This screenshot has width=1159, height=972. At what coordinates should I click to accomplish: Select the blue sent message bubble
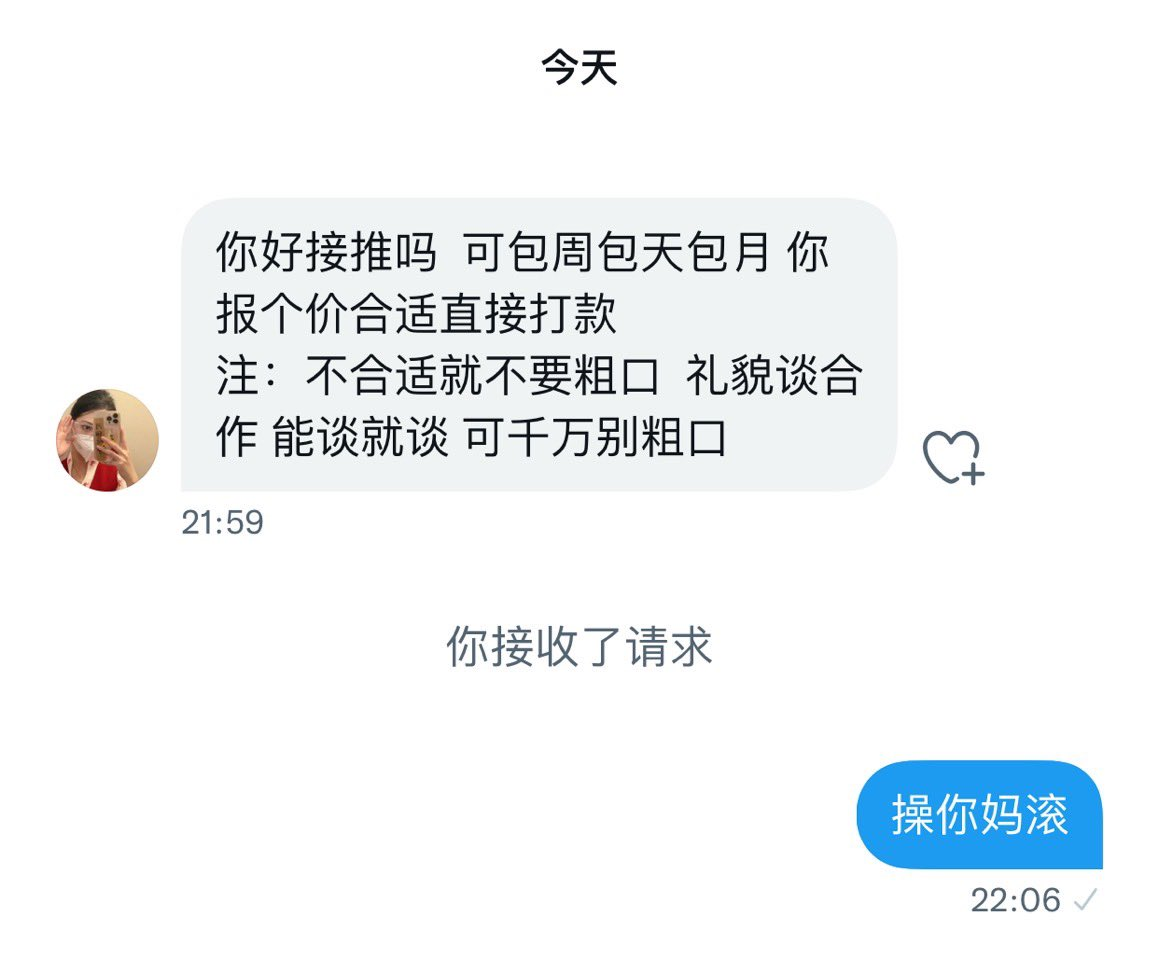click(979, 815)
